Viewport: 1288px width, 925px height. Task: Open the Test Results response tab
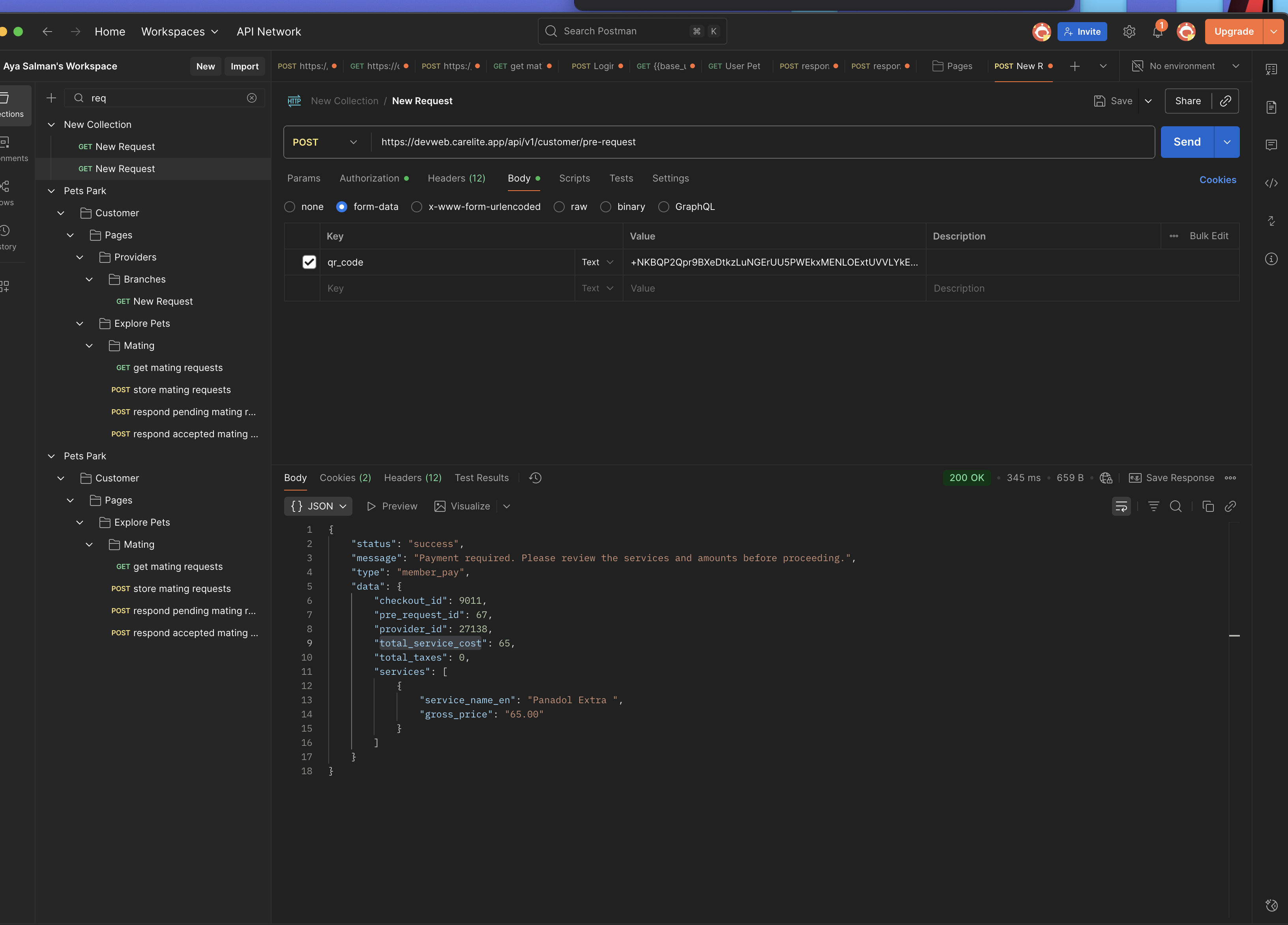(481, 477)
